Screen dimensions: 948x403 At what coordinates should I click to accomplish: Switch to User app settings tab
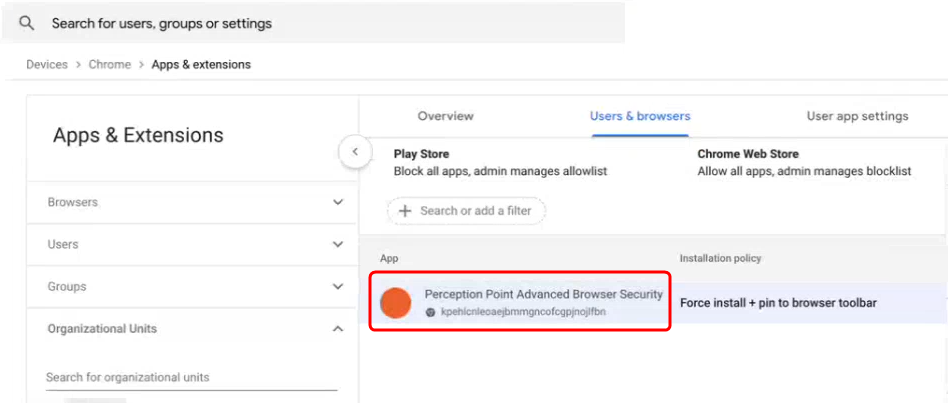pos(857,116)
